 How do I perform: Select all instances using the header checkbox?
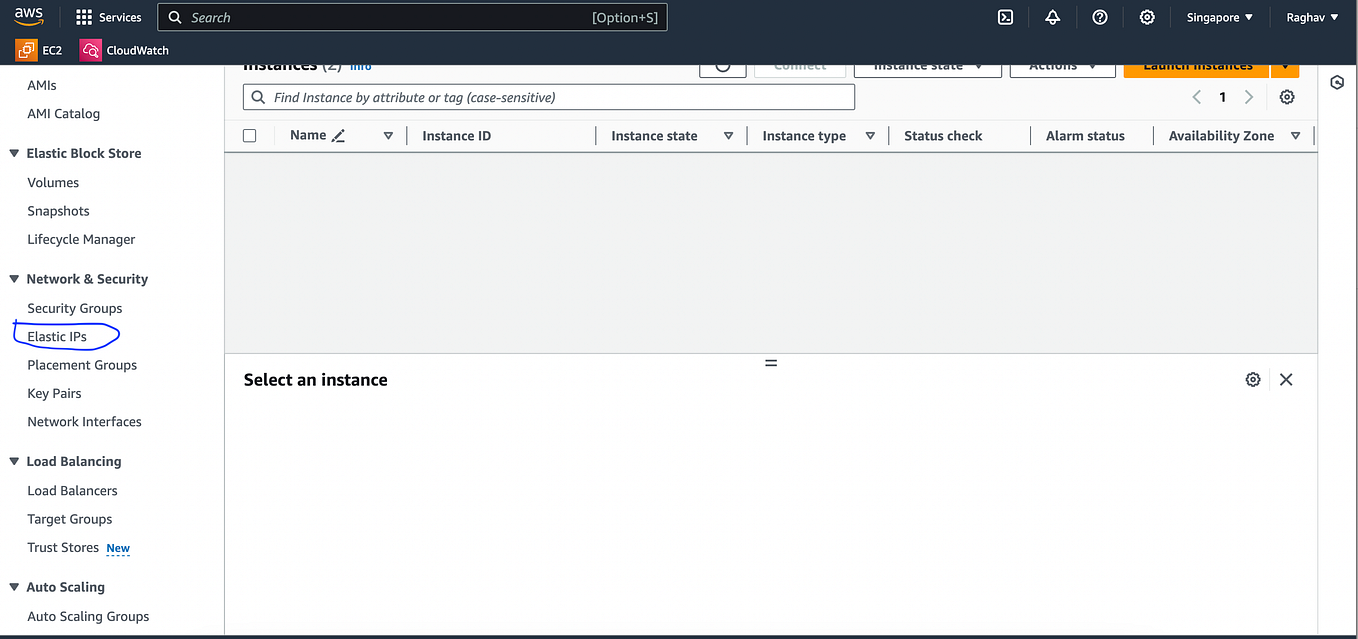point(249,135)
